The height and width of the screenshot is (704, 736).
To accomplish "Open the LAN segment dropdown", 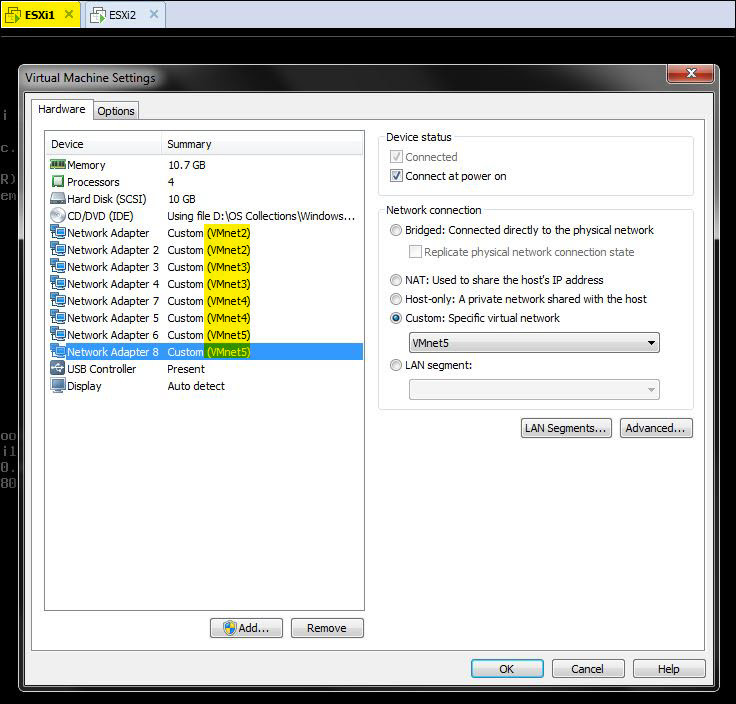I will [x=534, y=390].
